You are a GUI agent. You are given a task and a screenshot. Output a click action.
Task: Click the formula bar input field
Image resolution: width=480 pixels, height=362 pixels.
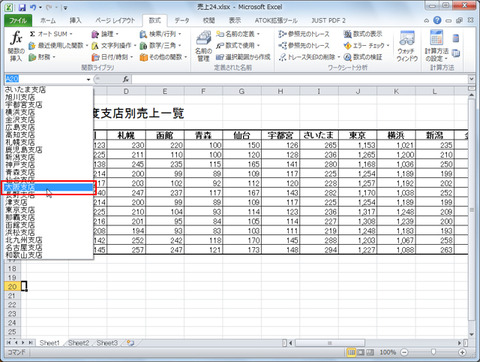coord(299,79)
